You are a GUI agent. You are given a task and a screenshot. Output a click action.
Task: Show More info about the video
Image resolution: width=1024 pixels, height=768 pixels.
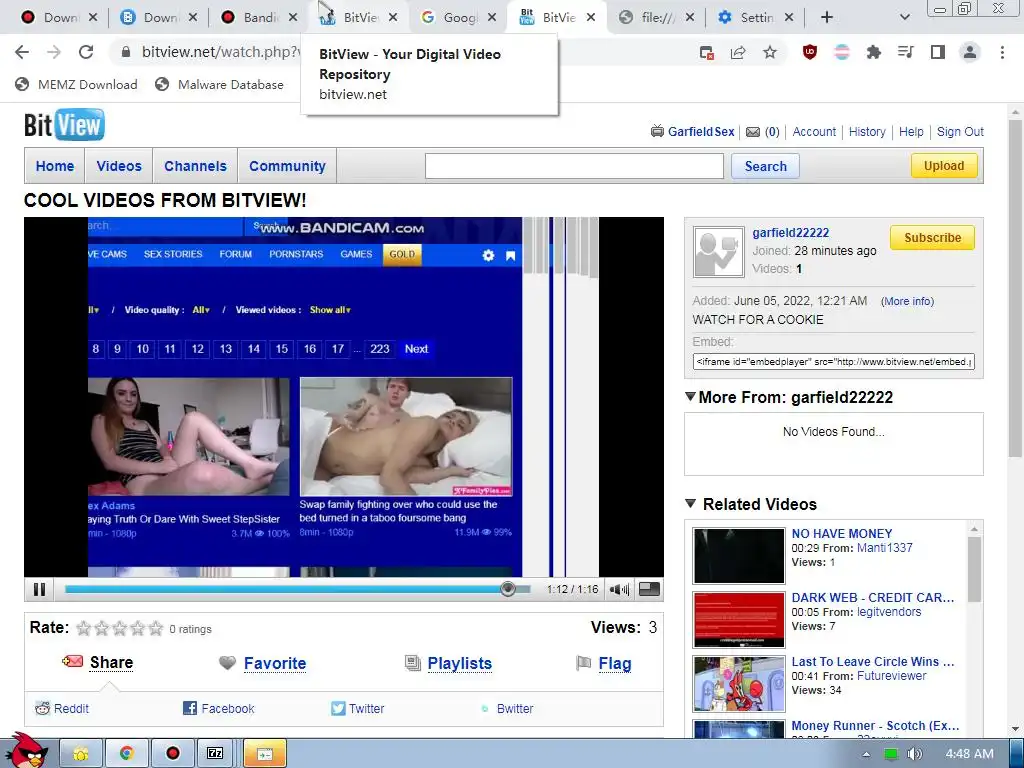[907, 301]
